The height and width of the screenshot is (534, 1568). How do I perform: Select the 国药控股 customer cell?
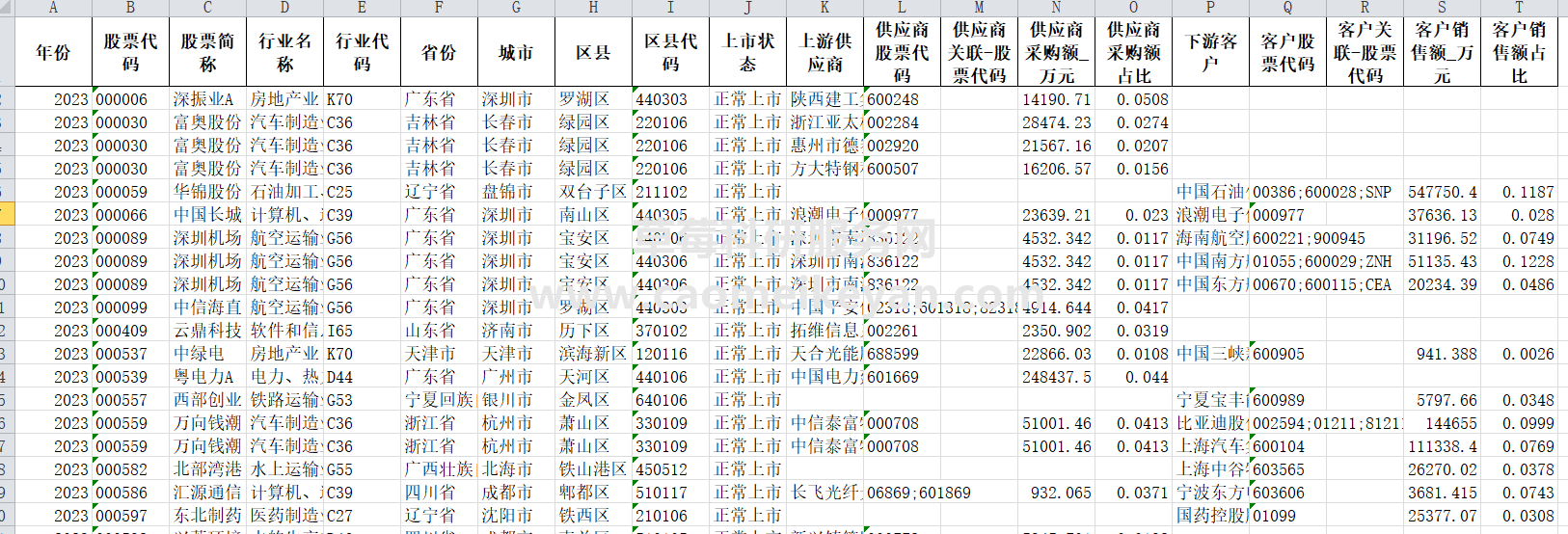[1210, 516]
